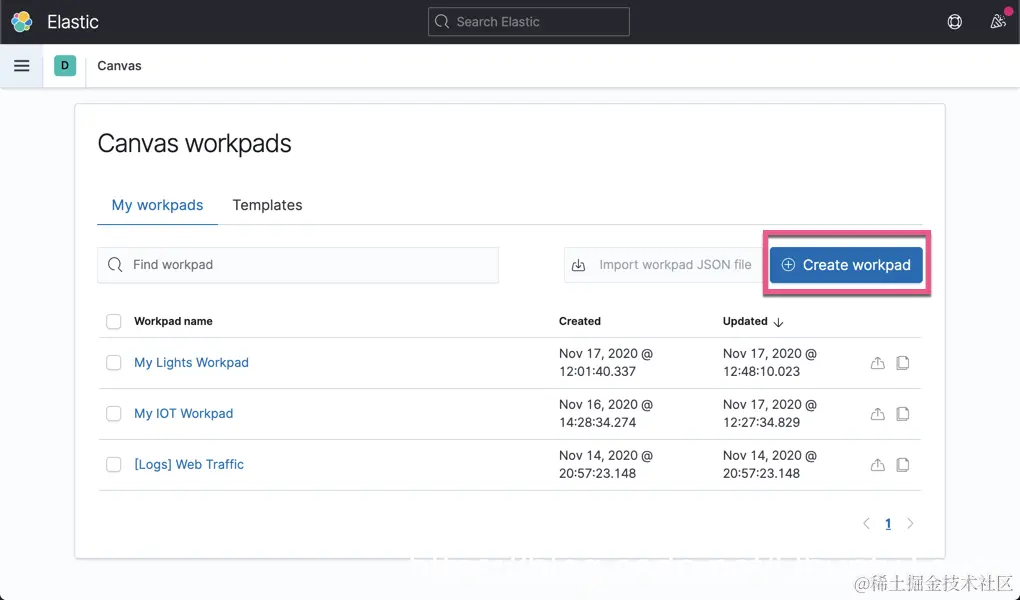Click the Canvas workpads heading

tap(195, 144)
